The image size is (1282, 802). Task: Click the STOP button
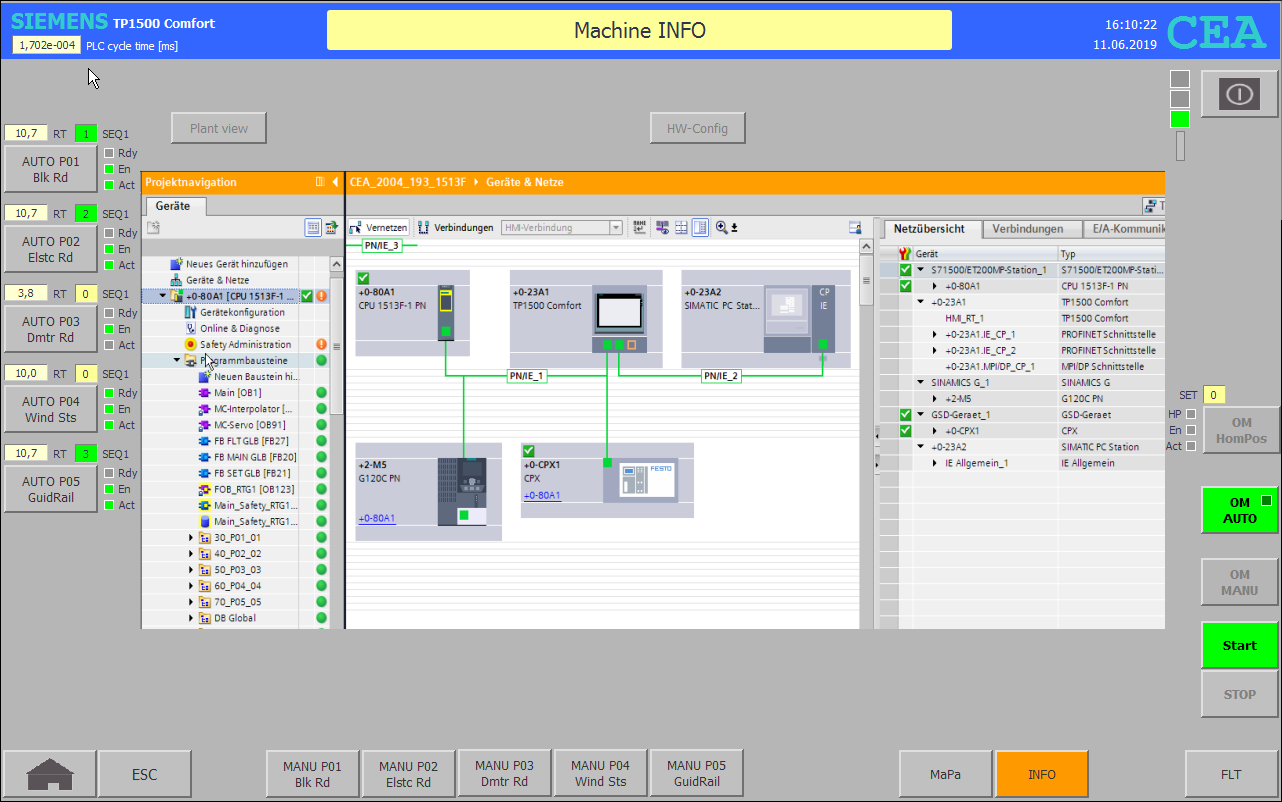(x=1239, y=694)
